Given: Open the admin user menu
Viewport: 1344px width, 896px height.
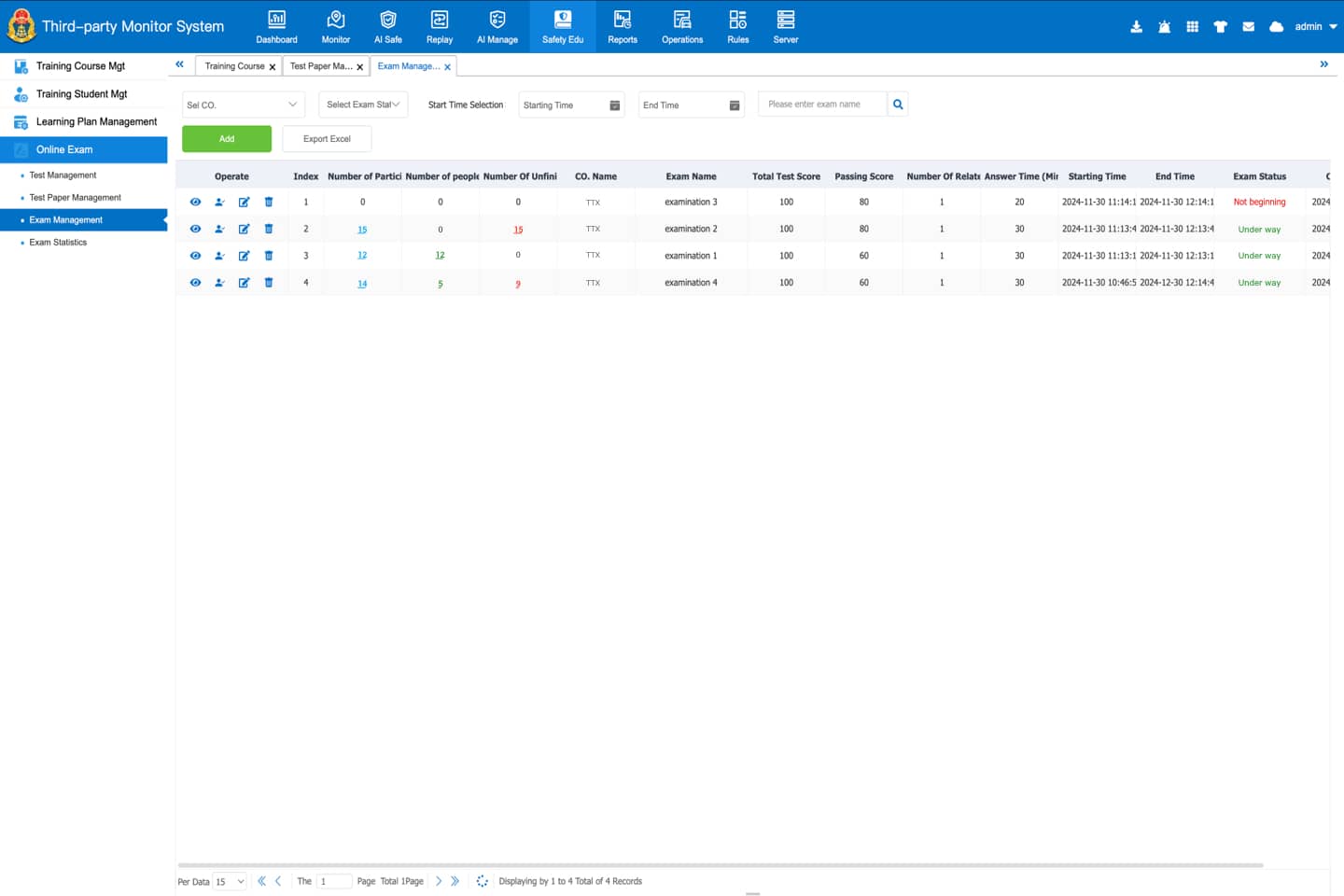Looking at the screenshot, I should click(x=1315, y=27).
